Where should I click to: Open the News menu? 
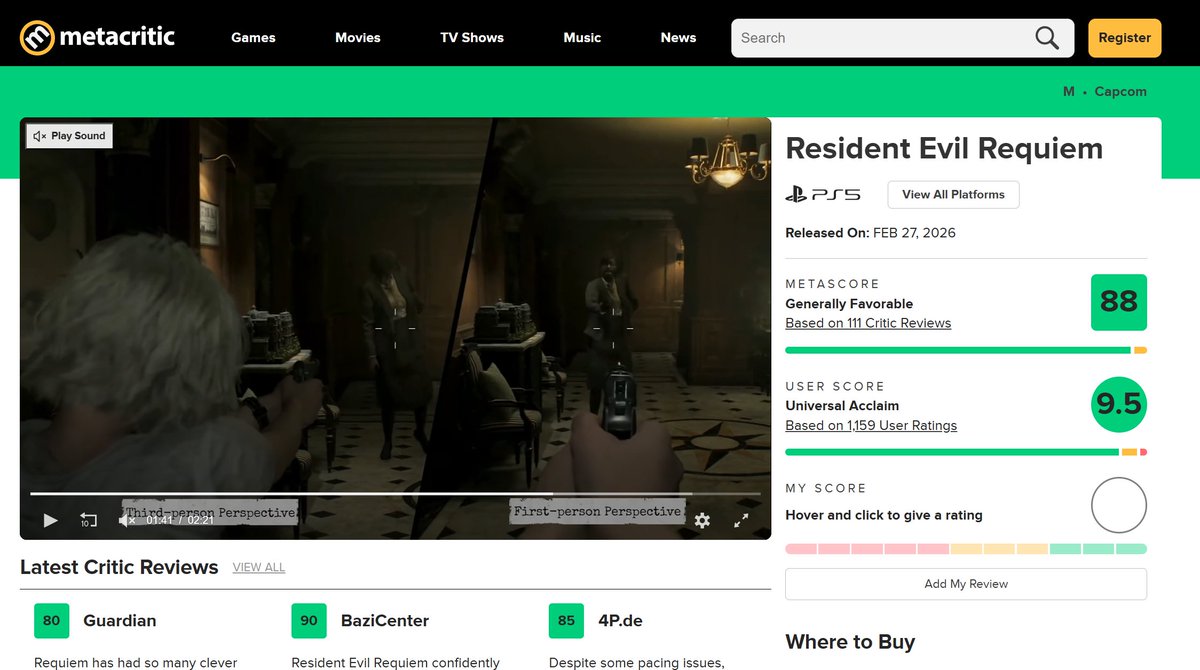pos(678,38)
